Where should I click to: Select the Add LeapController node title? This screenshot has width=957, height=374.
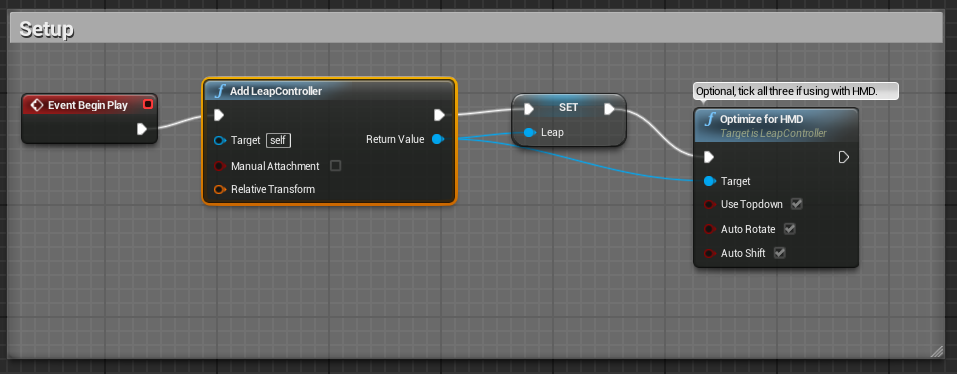pyautogui.click(x=276, y=92)
